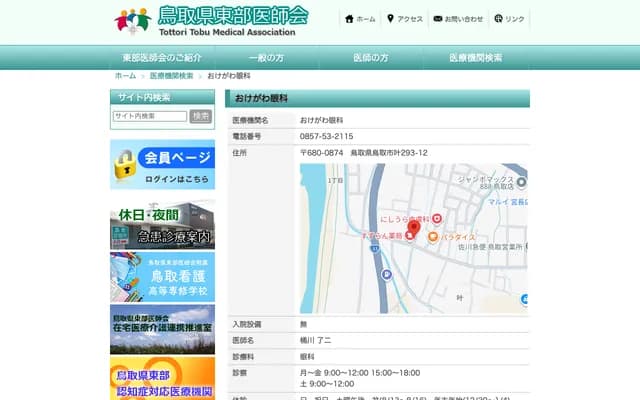This screenshot has height=400, width=640.
Task: Click the リンク globe icon
Action: pos(498,19)
